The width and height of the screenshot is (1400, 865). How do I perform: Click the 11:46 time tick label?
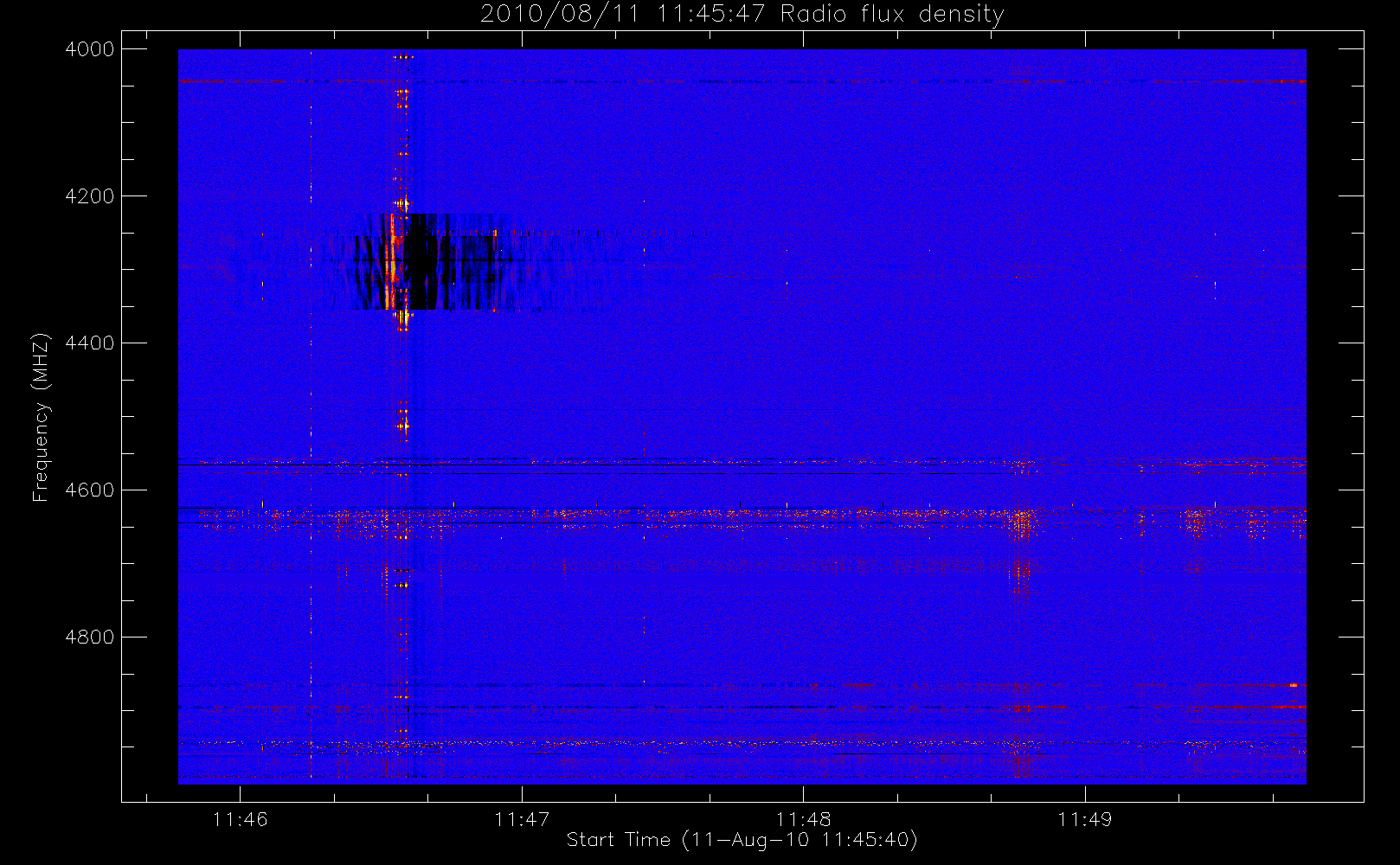241,819
